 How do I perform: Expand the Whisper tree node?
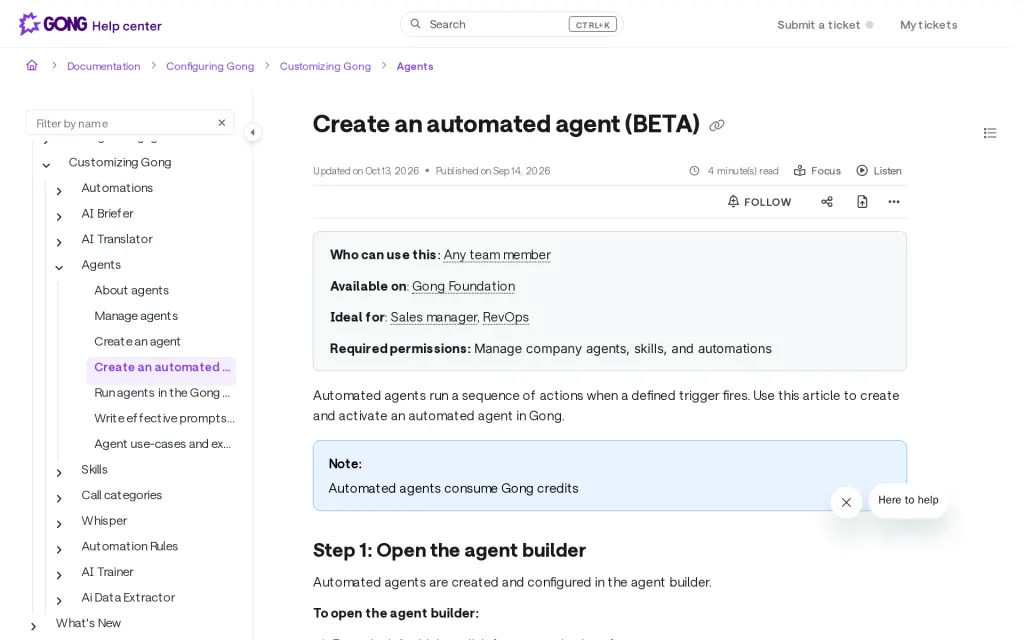coord(59,524)
